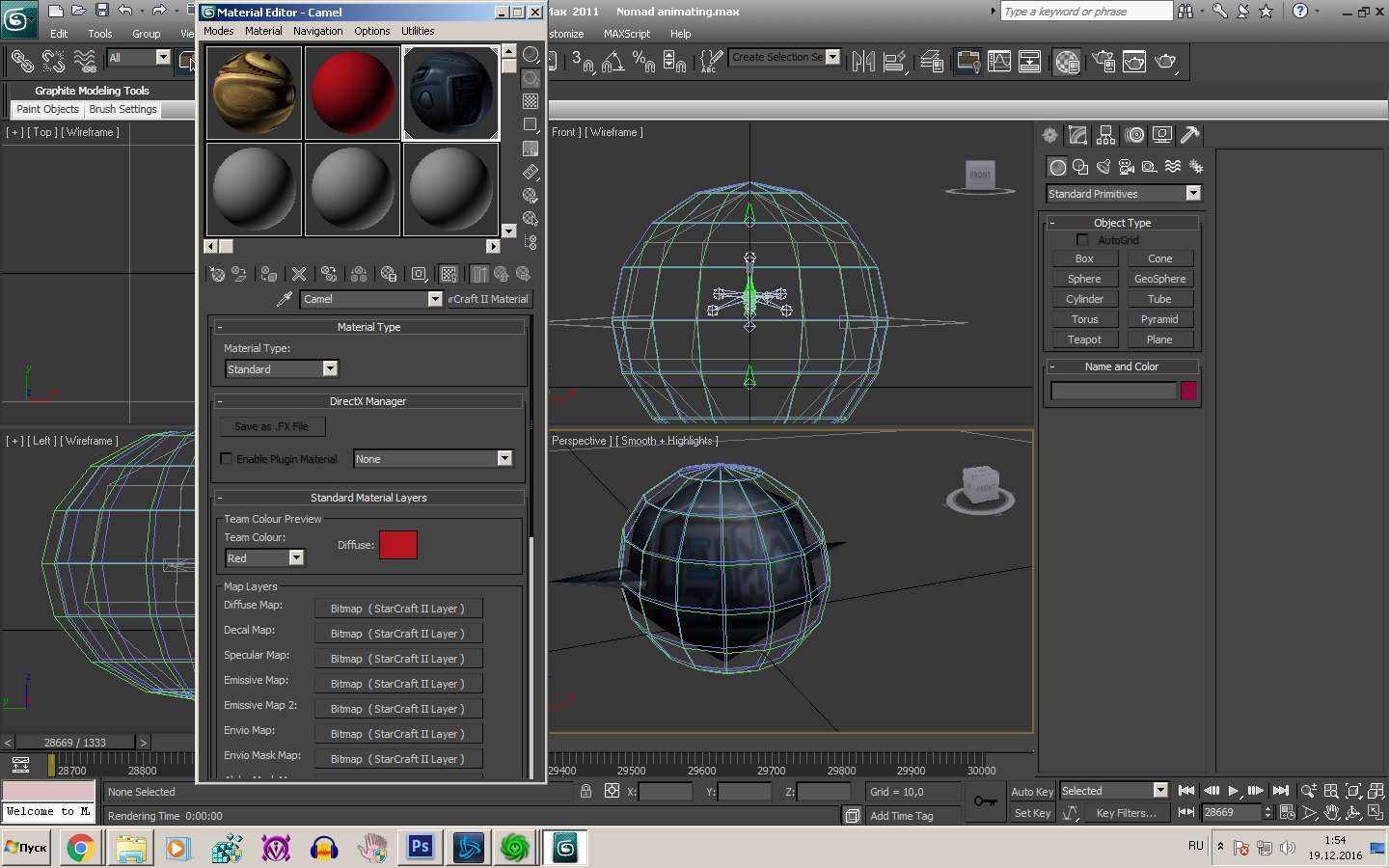Click Select by Material icon
The image size is (1389, 868).
point(531,219)
